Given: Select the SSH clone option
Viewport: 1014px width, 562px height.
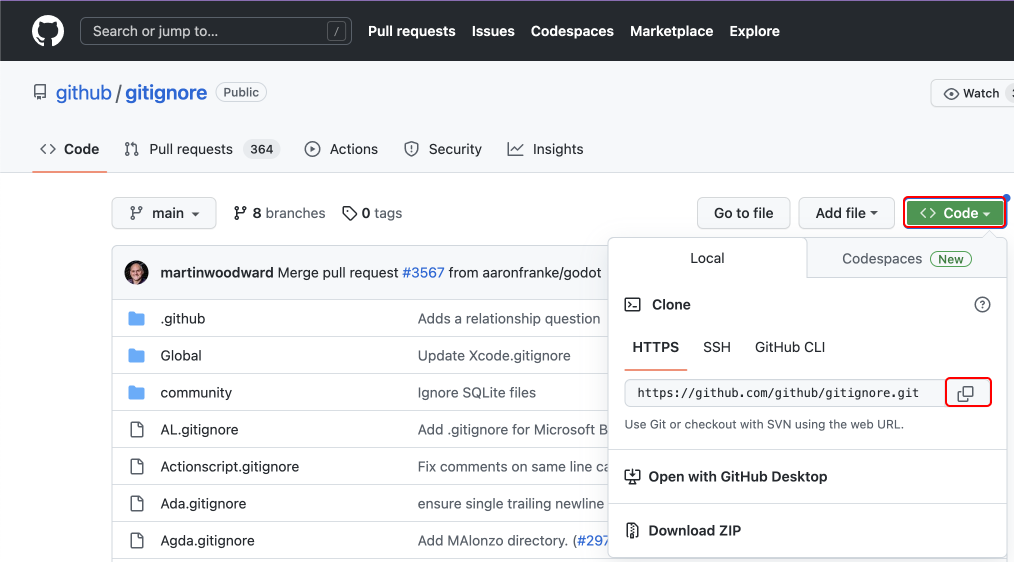Looking at the screenshot, I should coord(717,347).
